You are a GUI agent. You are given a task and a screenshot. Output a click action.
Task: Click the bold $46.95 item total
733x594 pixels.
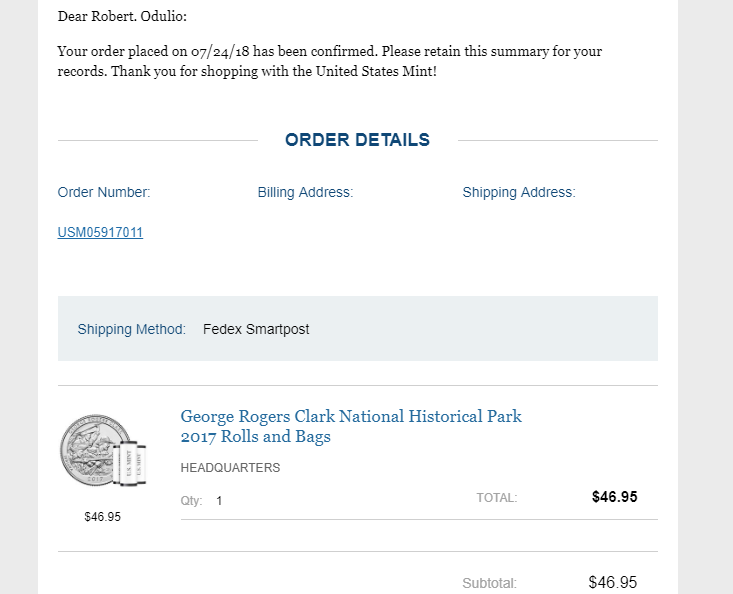pyautogui.click(x=614, y=497)
